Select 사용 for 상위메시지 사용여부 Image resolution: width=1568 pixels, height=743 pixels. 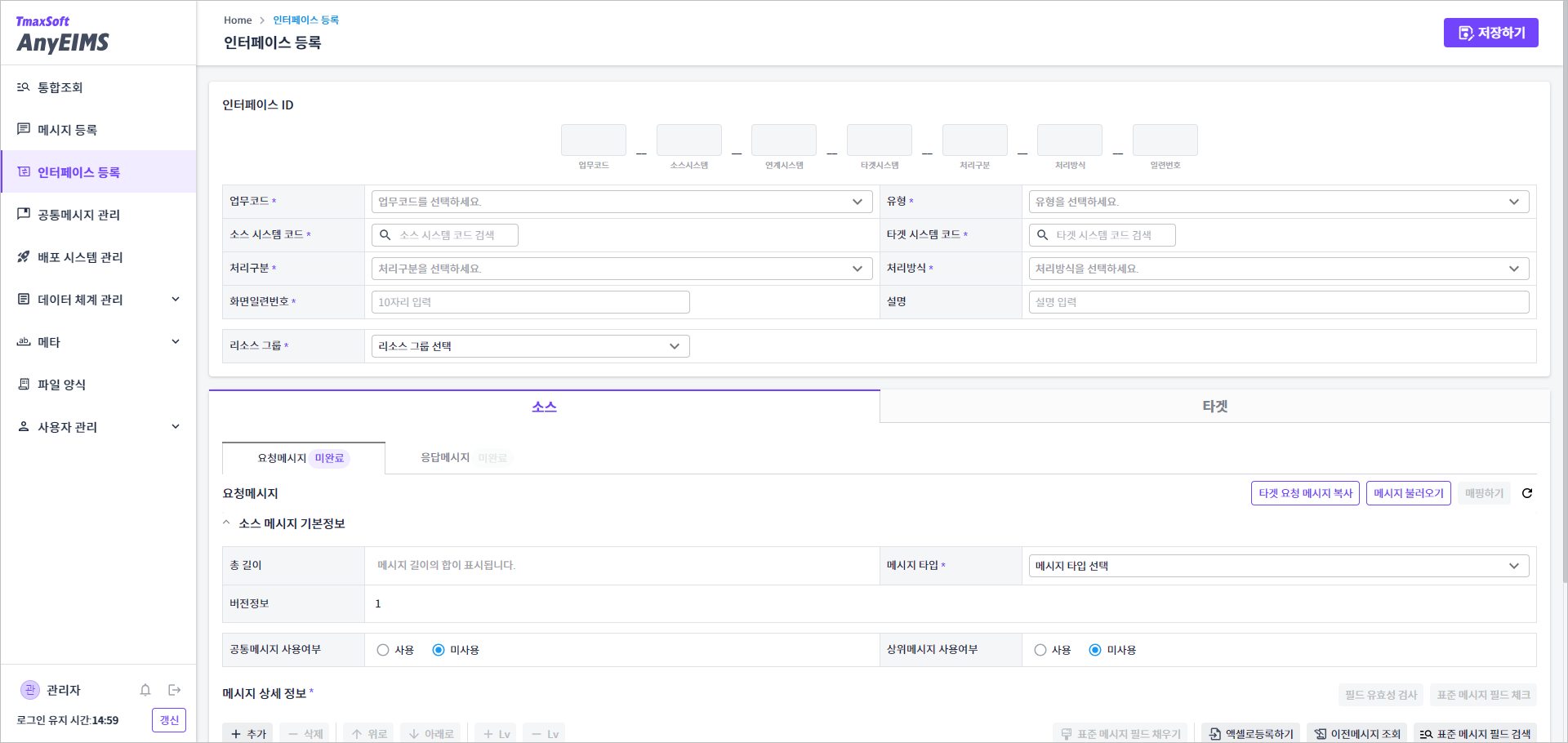[1040, 650]
